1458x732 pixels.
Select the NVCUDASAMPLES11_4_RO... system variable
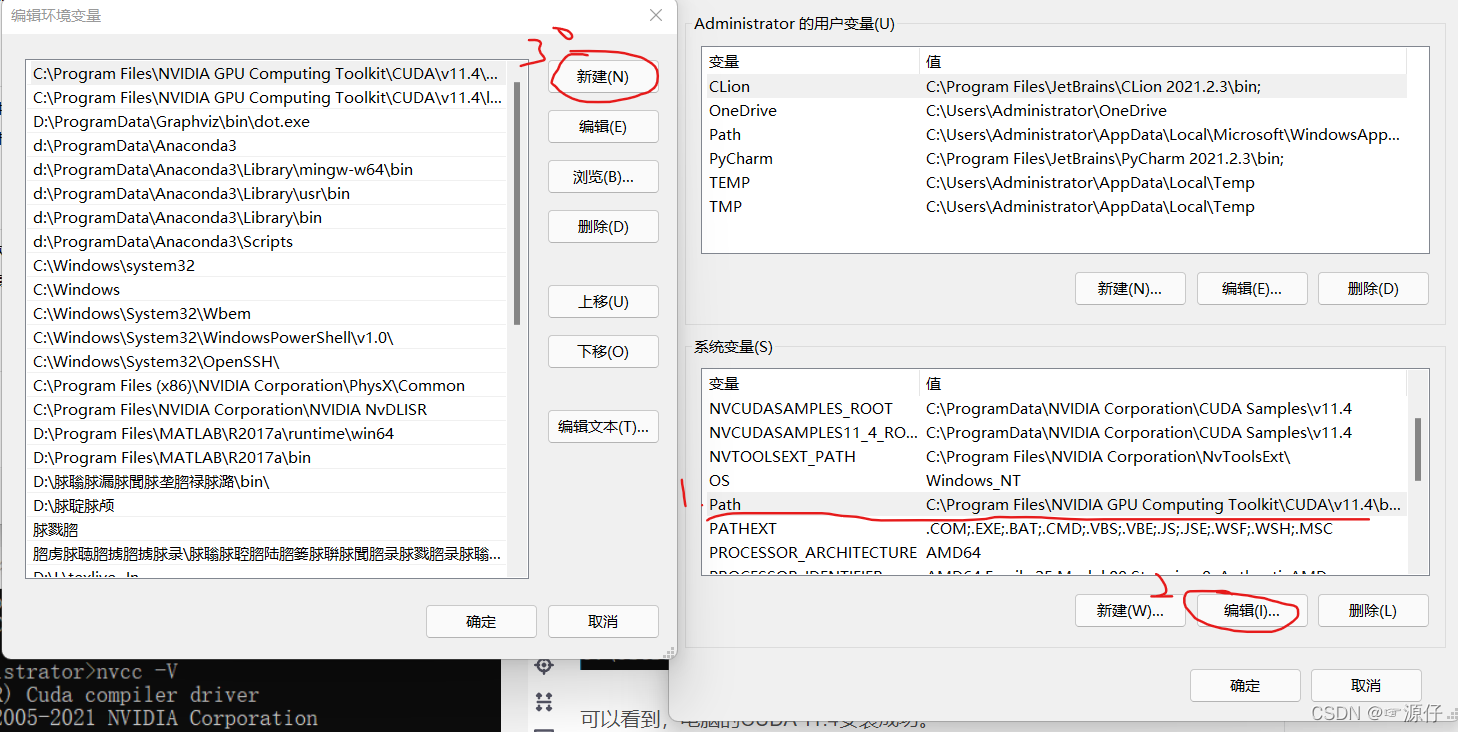(x=1055, y=433)
